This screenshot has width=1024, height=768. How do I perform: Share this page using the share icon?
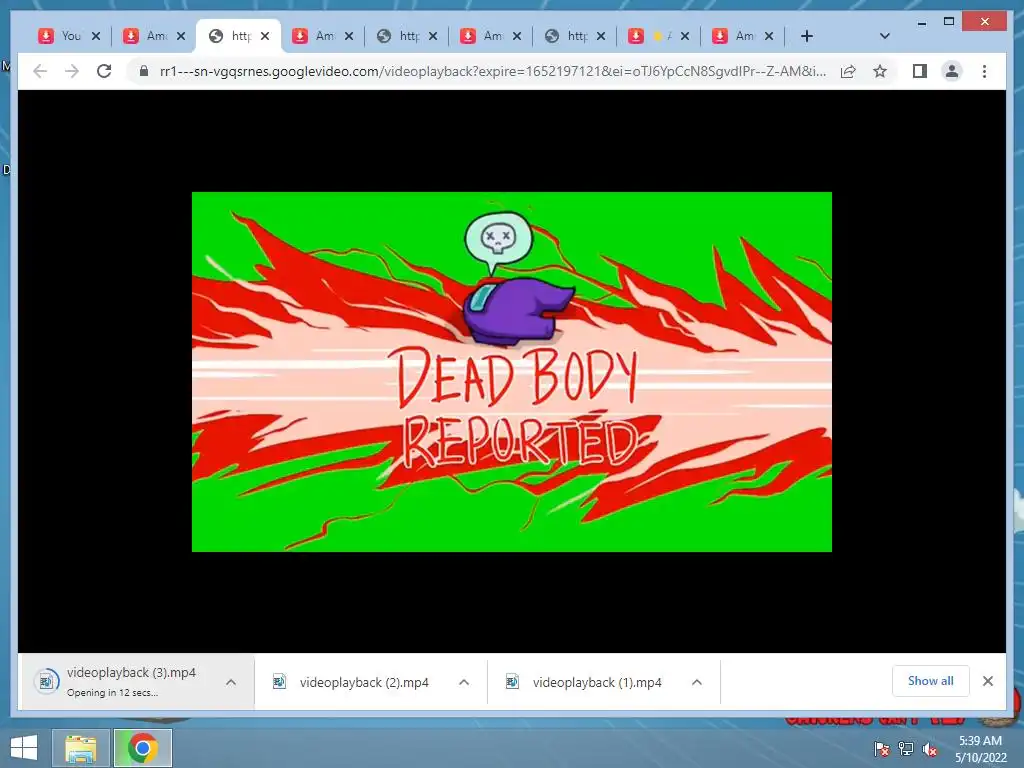point(848,71)
